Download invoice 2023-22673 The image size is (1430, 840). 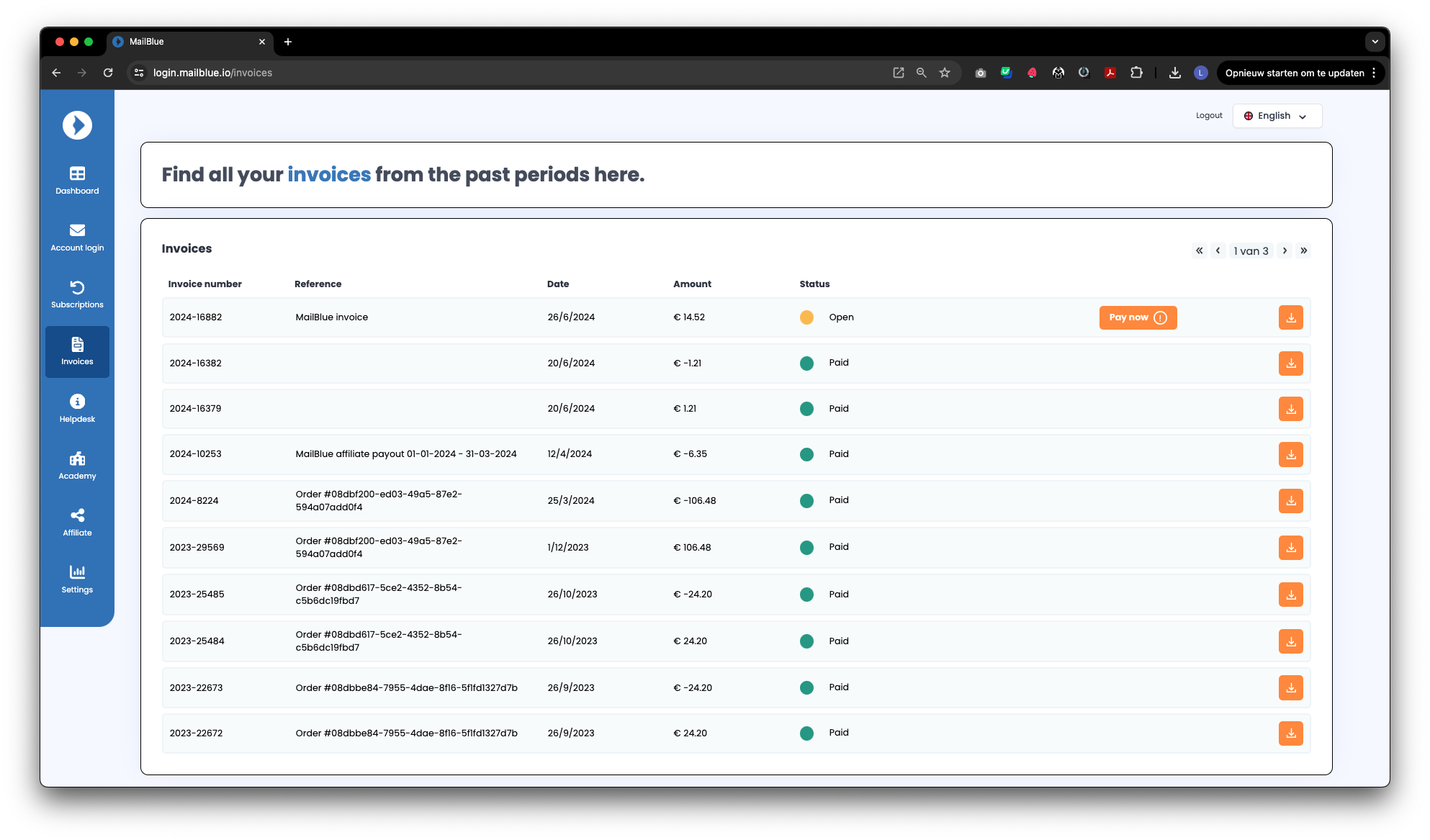[x=1290, y=687]
